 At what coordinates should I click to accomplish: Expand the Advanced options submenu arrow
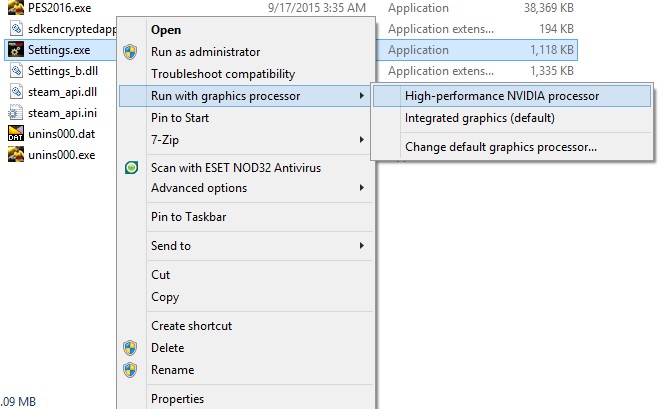pyautogui.click(x=361, y=188)
